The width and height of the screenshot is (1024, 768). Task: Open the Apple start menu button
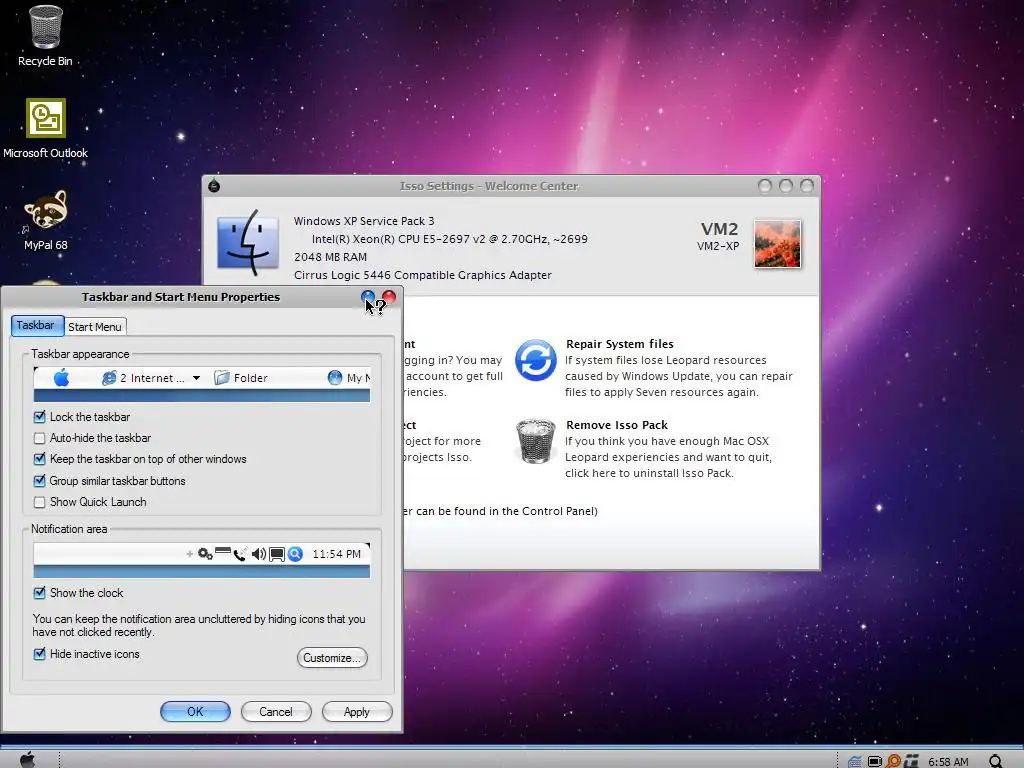point(27,760)
